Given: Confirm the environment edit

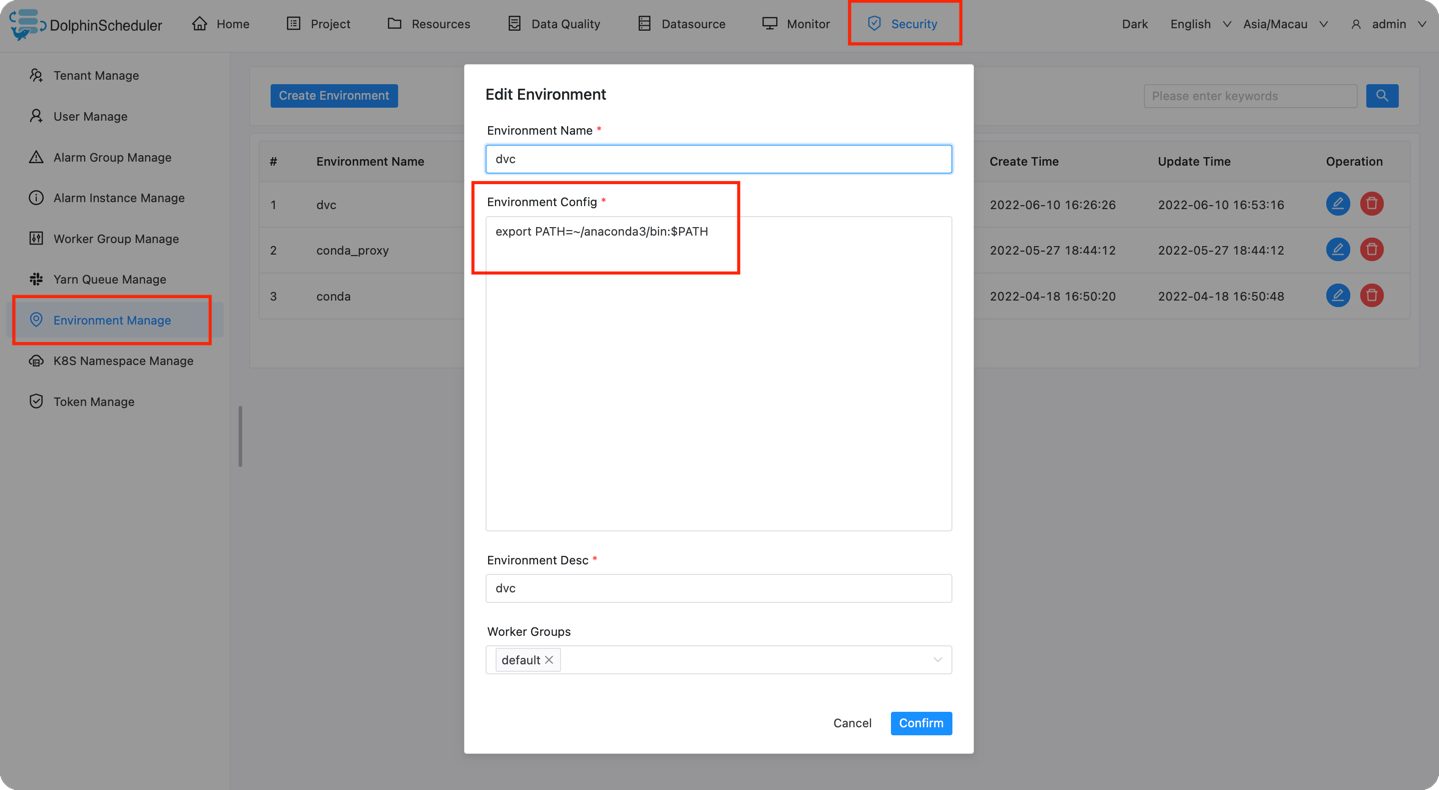Looking at the screenshot, I should tap(921, 723).
